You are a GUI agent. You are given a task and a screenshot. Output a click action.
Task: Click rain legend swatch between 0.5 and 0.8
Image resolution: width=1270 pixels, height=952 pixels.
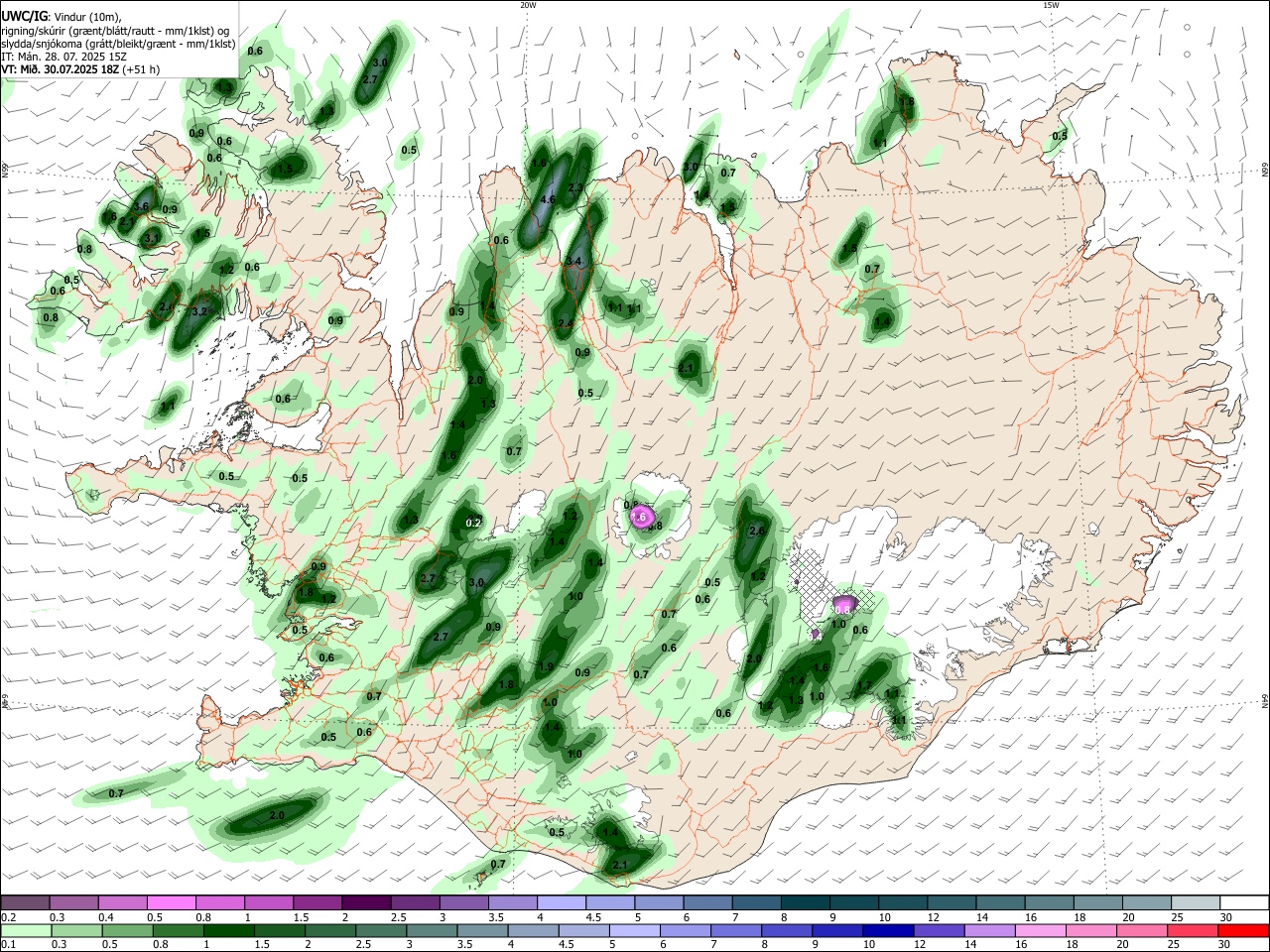127,930
